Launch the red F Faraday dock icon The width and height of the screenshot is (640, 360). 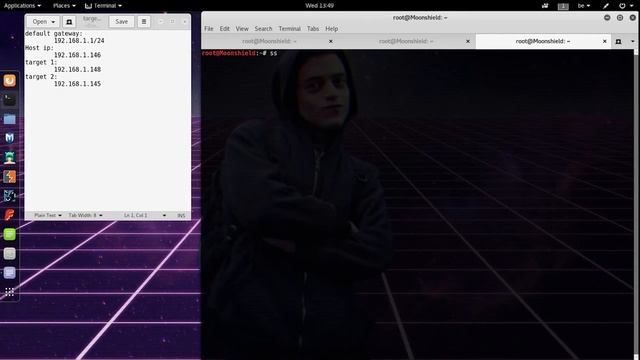click(x=10, y=215)
